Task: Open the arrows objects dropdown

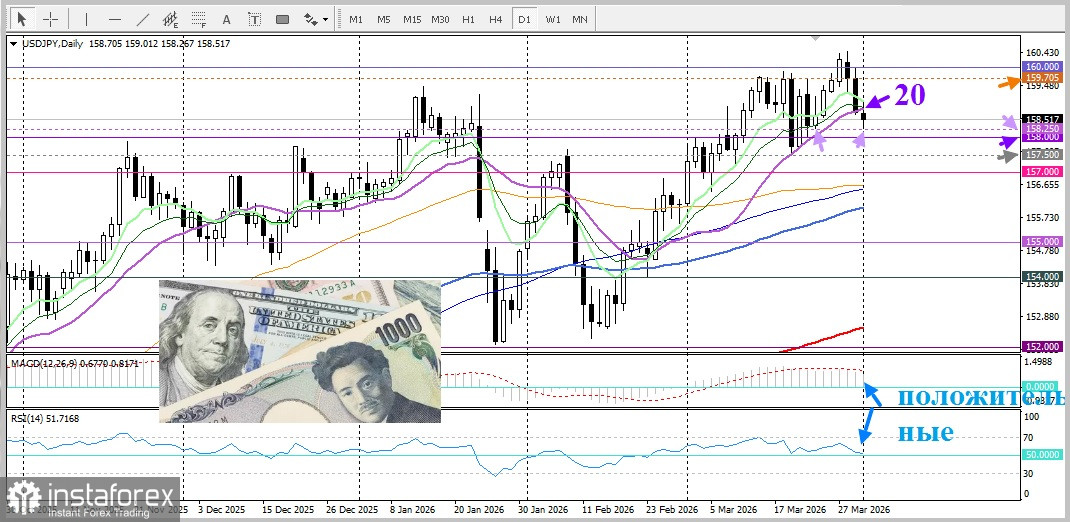Action: [x=315, y=19]
